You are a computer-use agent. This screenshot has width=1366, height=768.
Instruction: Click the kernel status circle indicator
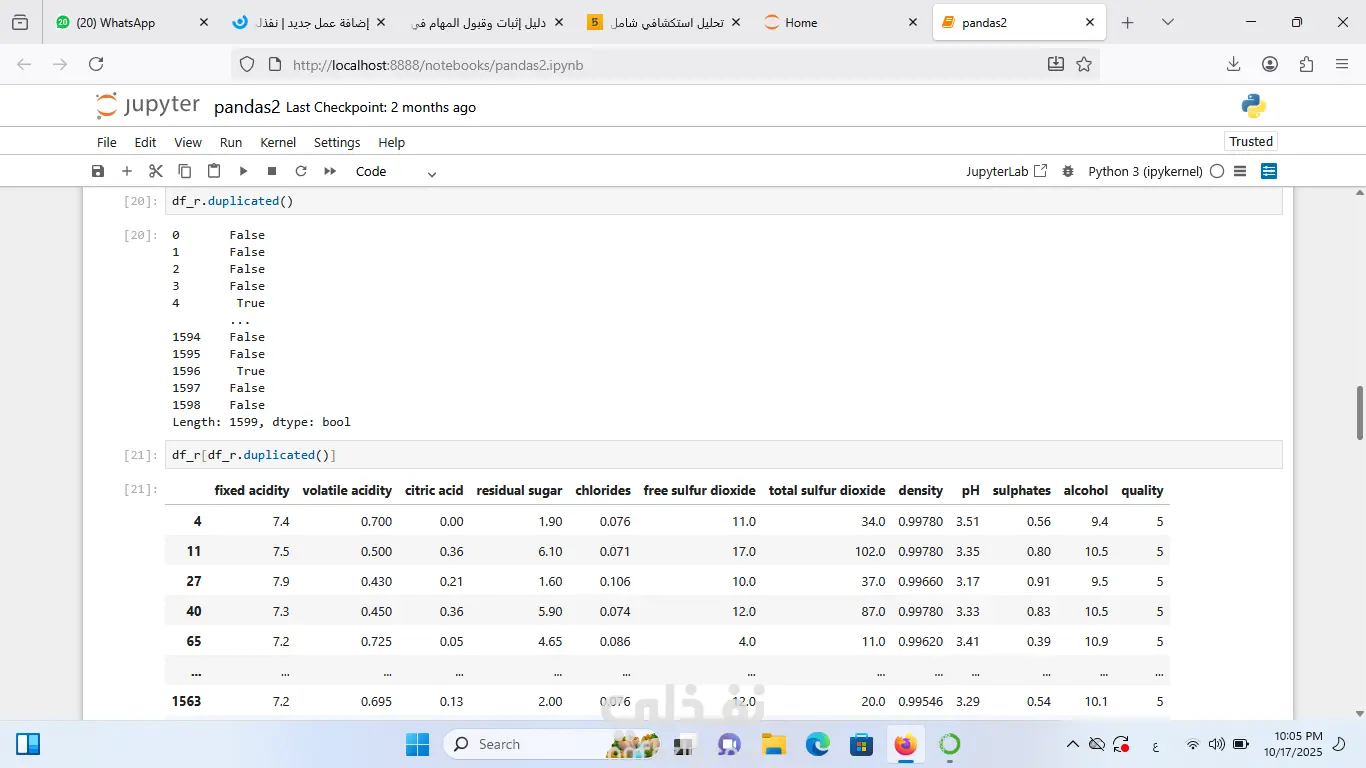click(x=1217, y=171)
